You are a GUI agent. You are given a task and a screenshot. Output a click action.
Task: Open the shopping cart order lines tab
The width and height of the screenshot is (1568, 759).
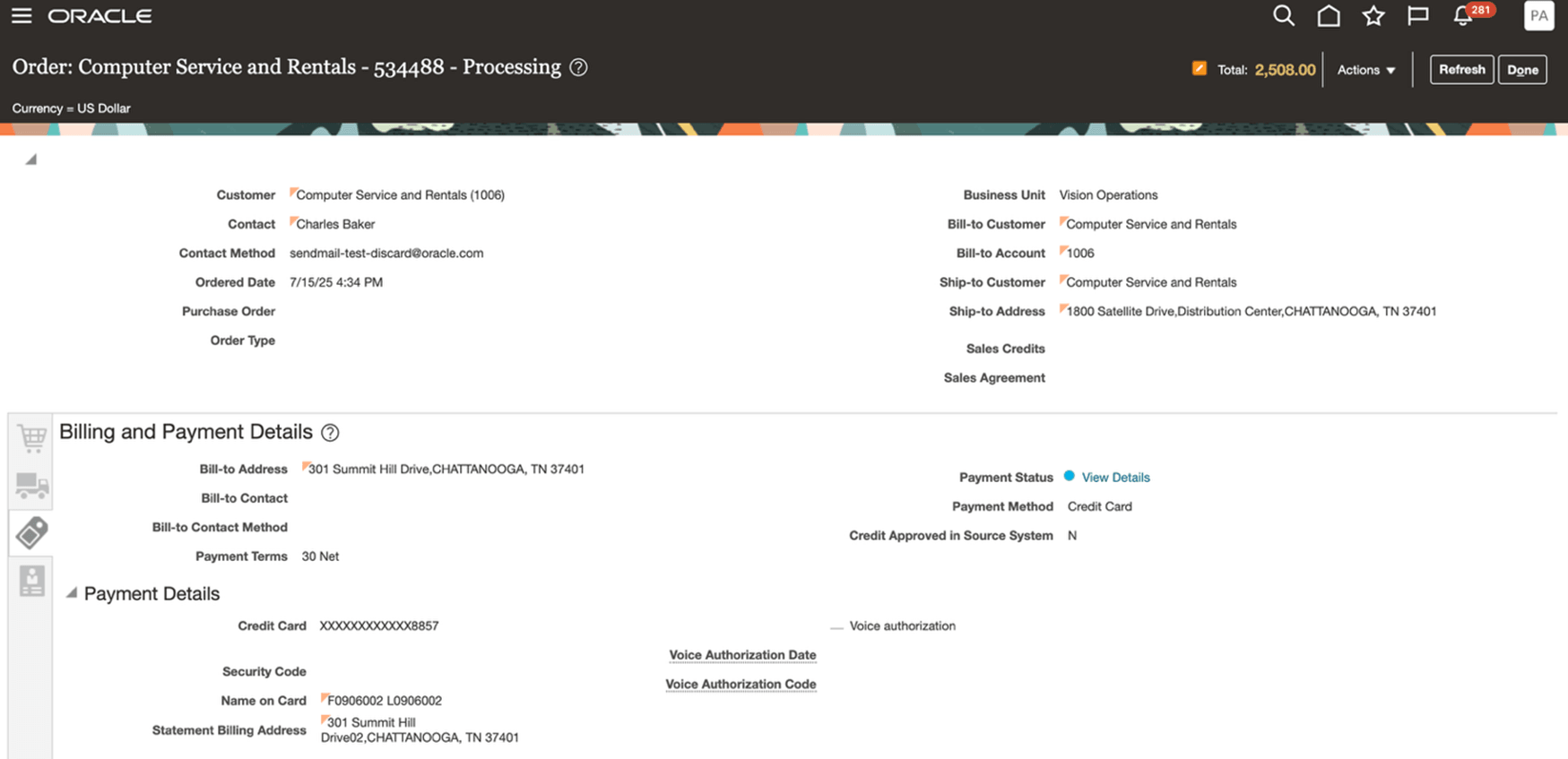pos(31,438)
